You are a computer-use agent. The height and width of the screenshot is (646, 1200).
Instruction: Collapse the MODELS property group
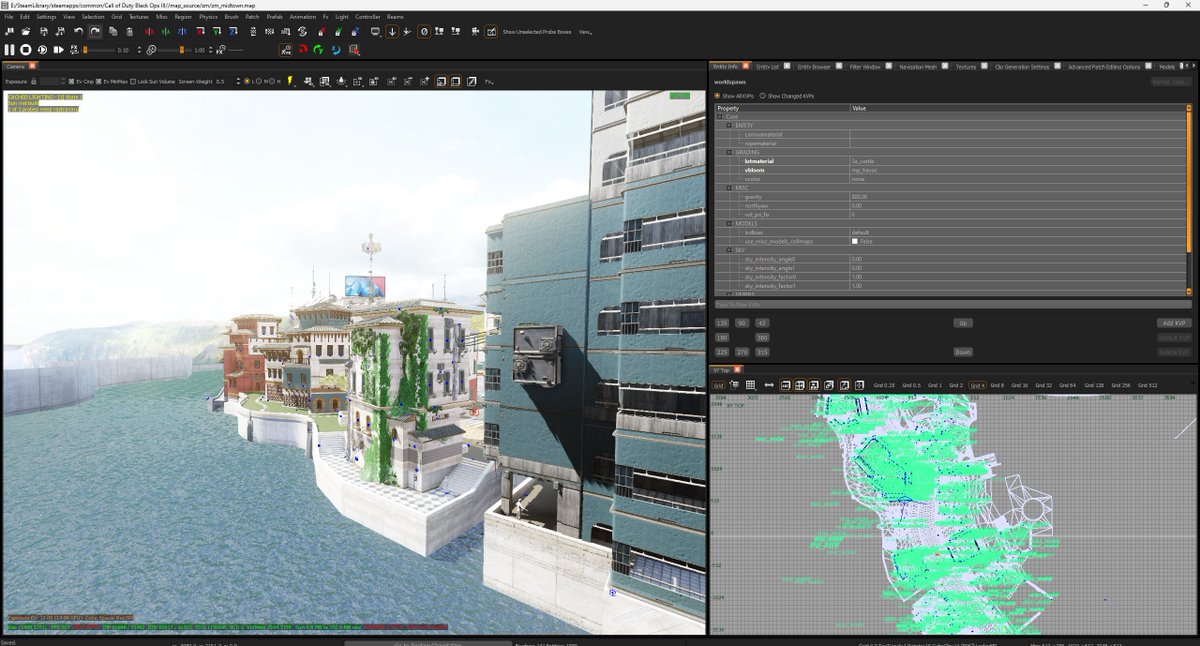click(x=729, y=223)
